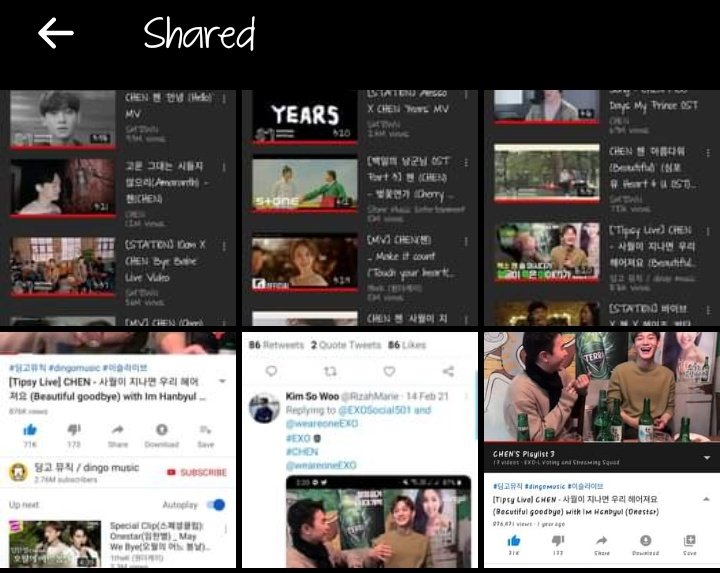The image size is (720, 573).
Task: Open more options for Bye Babe Live Video
Action: [x=224, y=247]
